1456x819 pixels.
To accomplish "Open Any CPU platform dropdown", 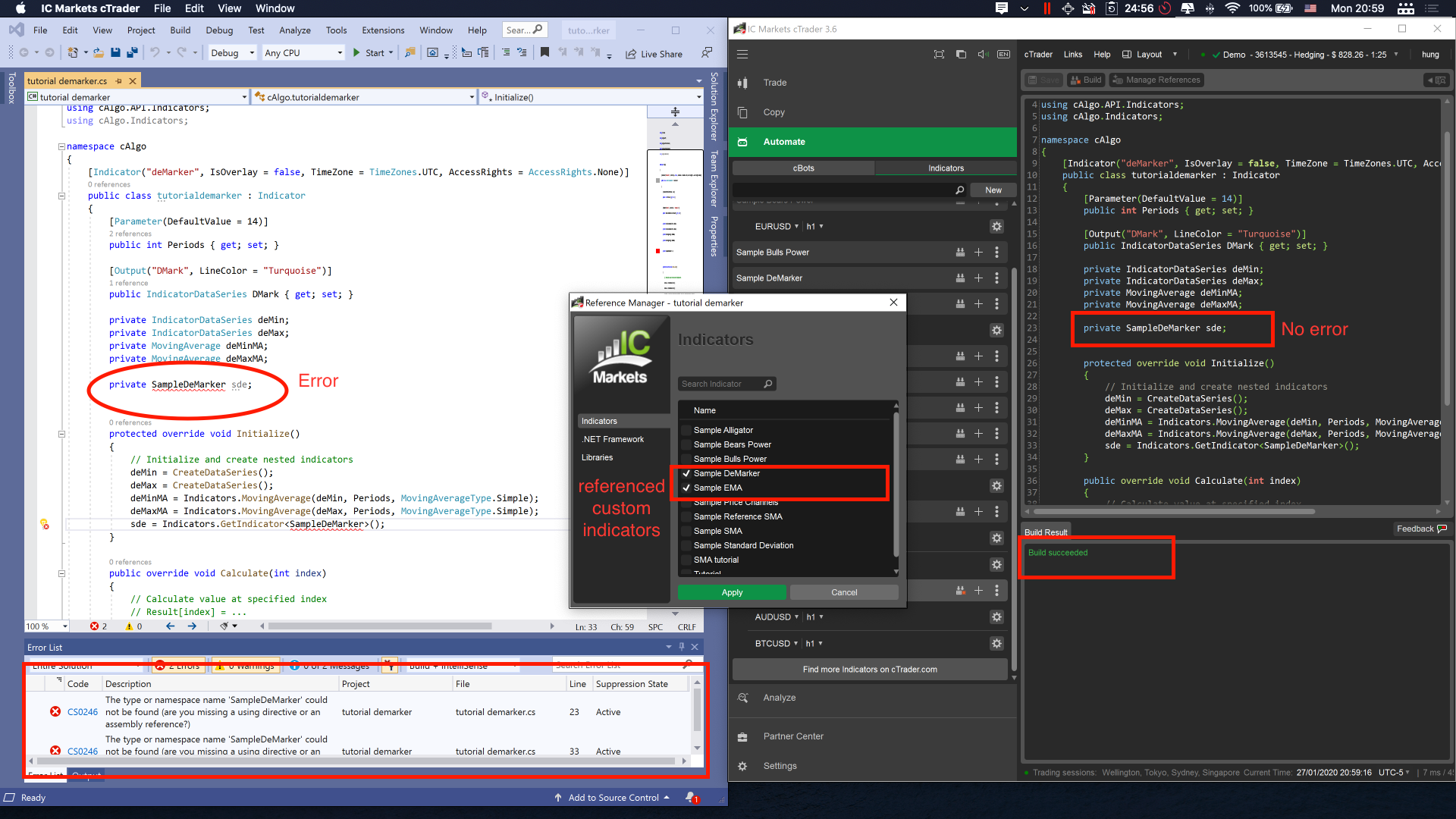I will click(303, 53).
